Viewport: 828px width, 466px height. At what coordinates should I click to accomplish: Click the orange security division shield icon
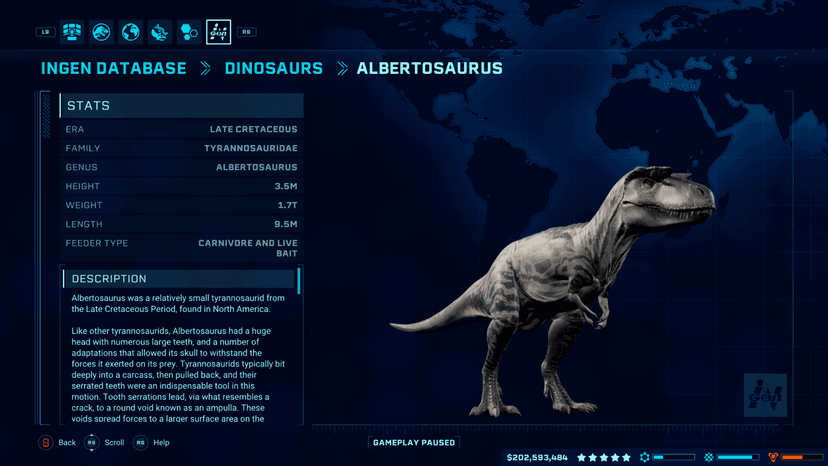click(773, 457)
